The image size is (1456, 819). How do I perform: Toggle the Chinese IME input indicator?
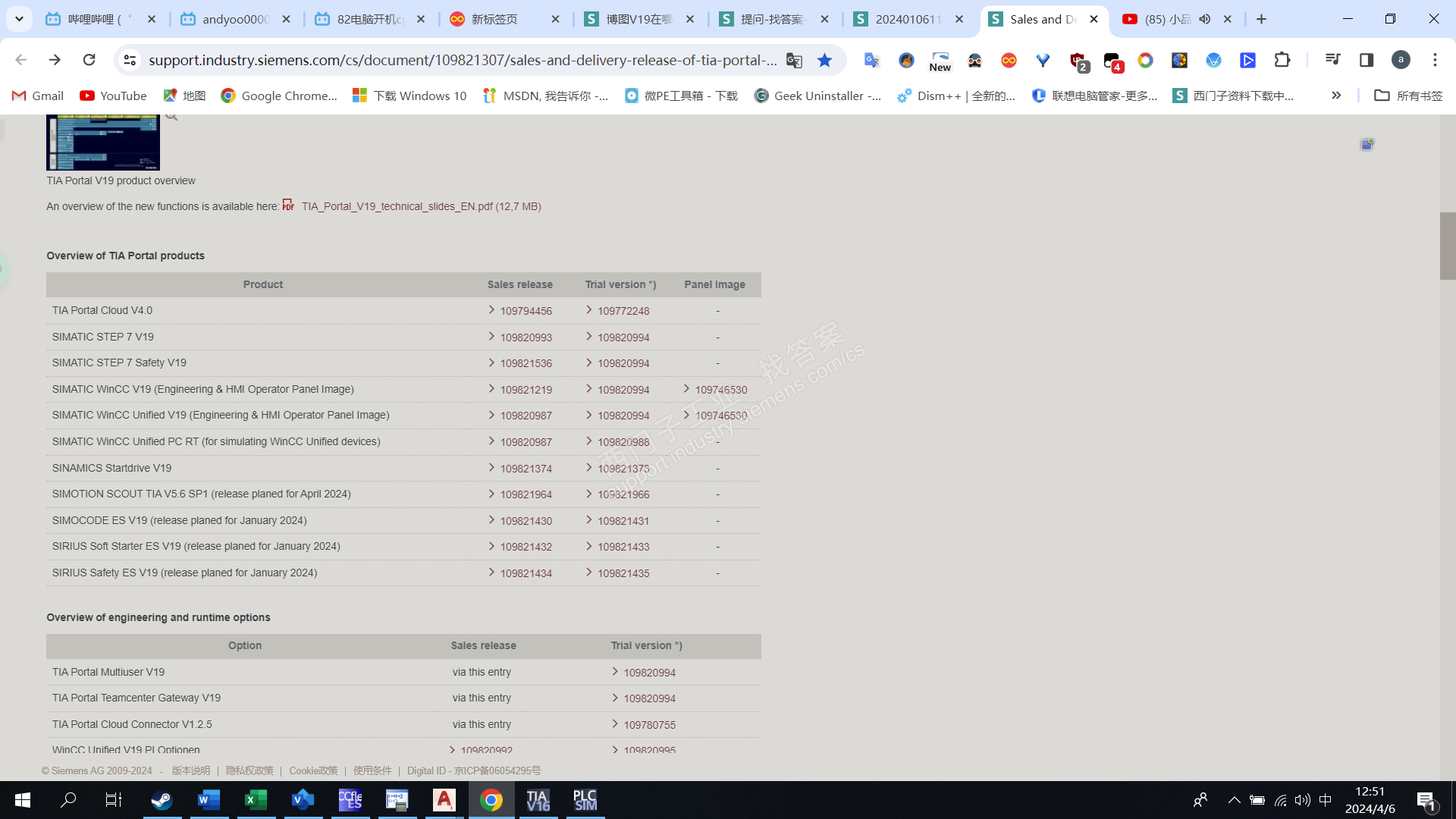click(1326, 800)
